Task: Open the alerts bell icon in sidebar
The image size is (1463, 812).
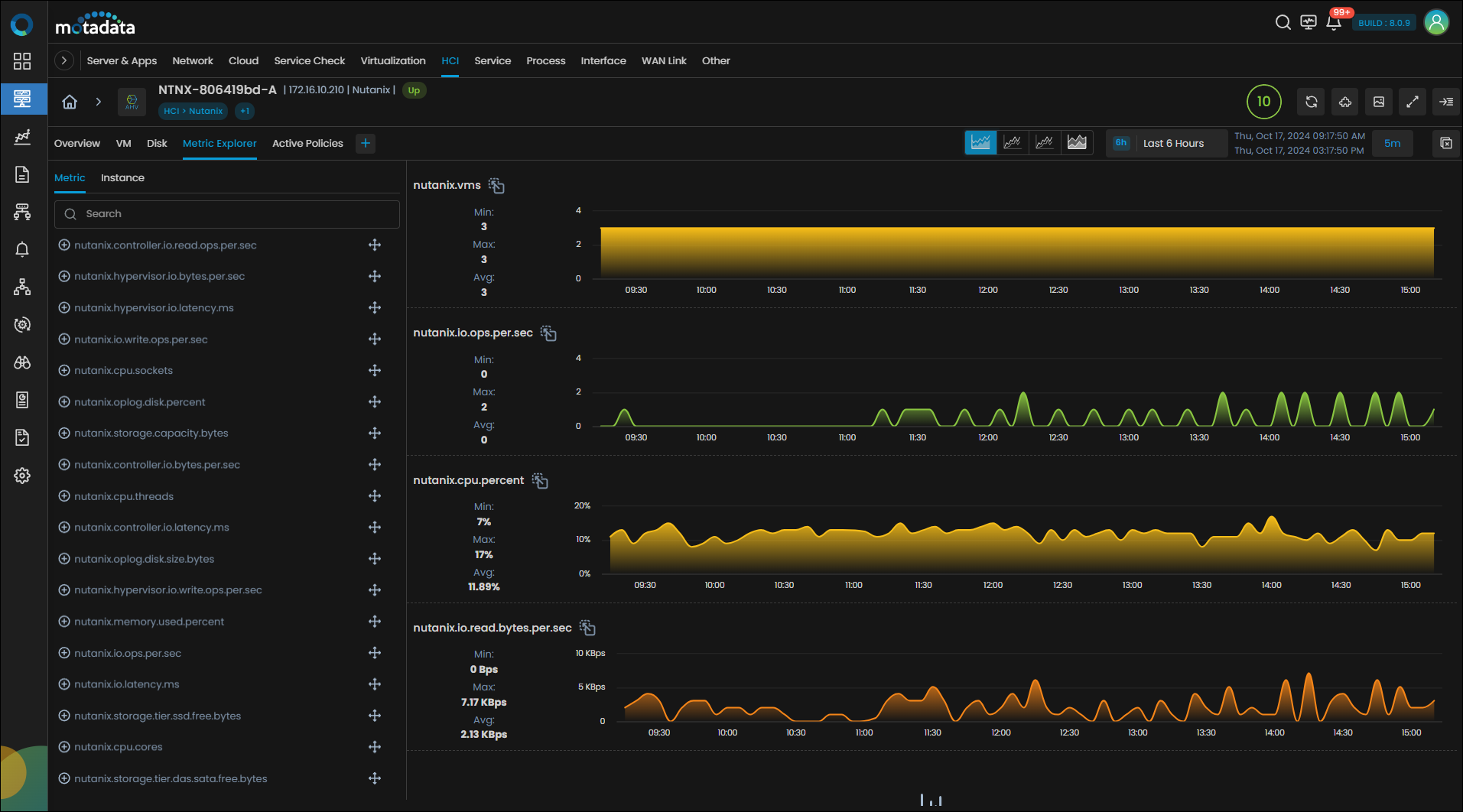Action: [22, 249]
